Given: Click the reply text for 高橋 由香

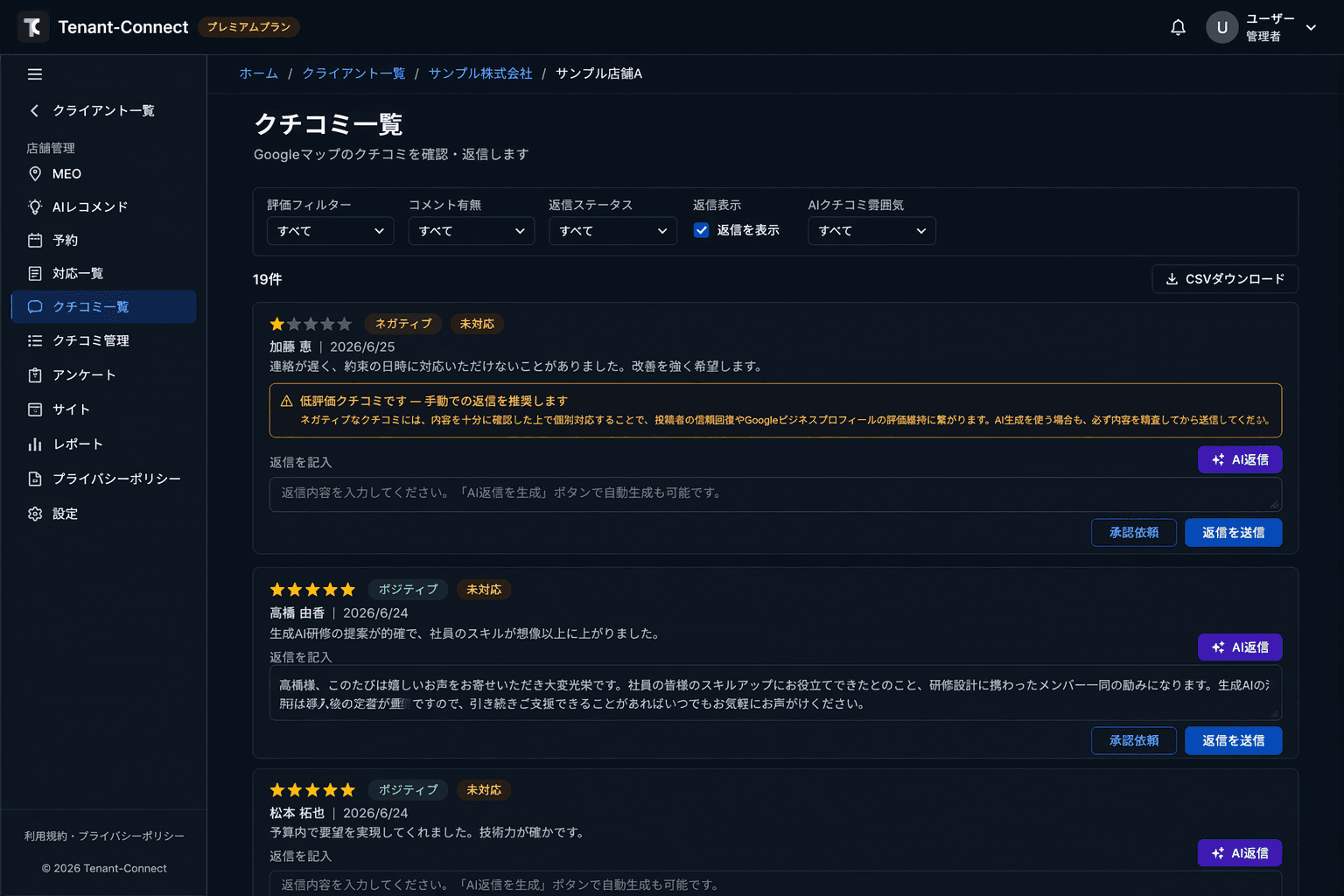Looking at the screenshot, I should click(x=775, y=694).
